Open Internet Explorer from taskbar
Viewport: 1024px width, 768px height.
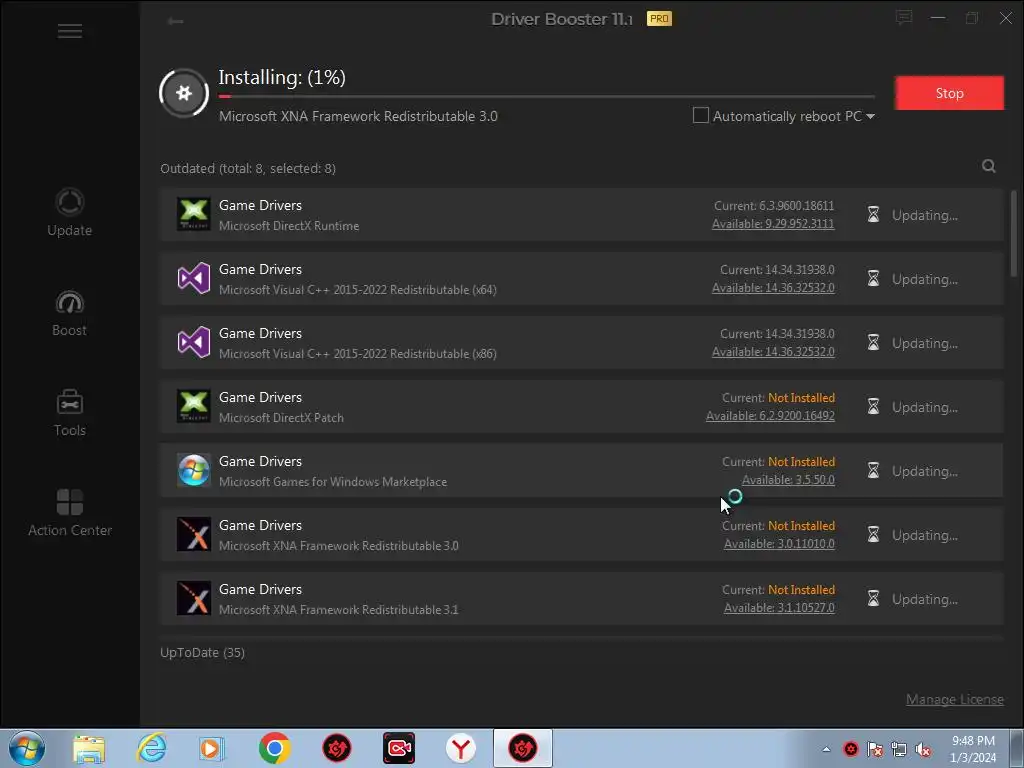152,748
